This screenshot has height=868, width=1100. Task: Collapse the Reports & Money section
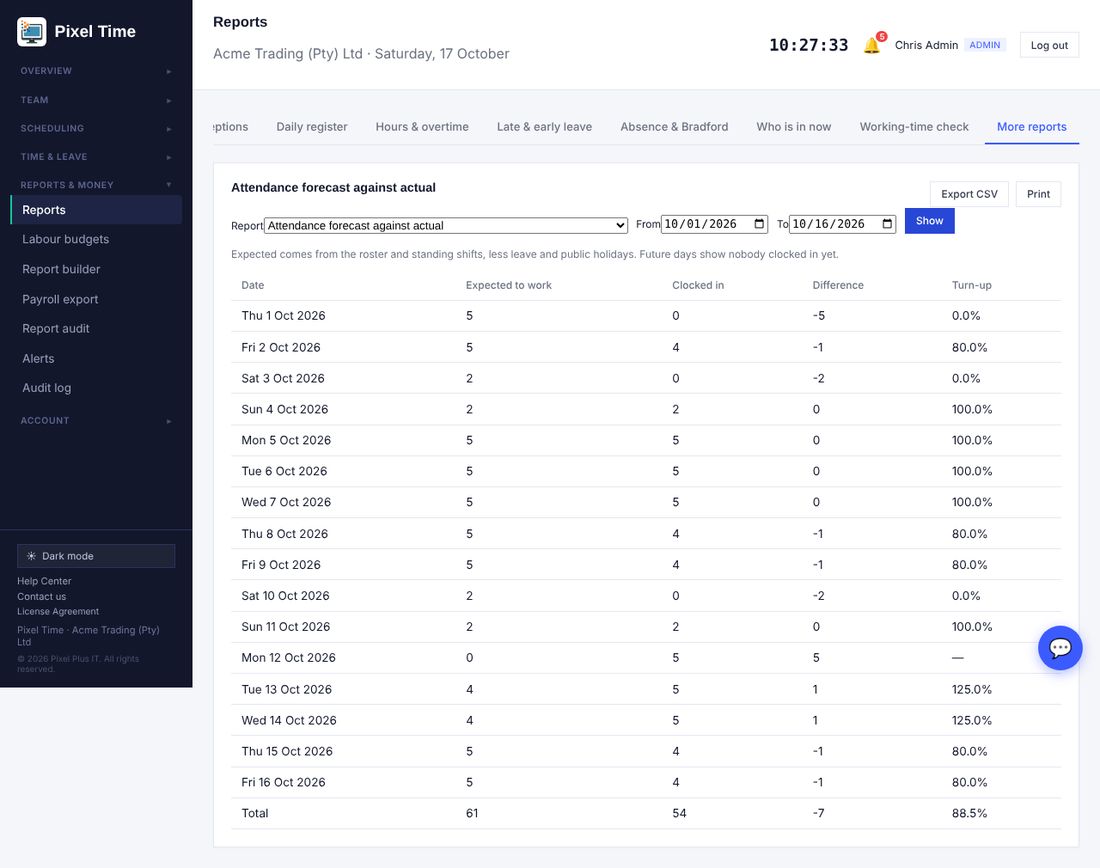[x=96, y=185]
